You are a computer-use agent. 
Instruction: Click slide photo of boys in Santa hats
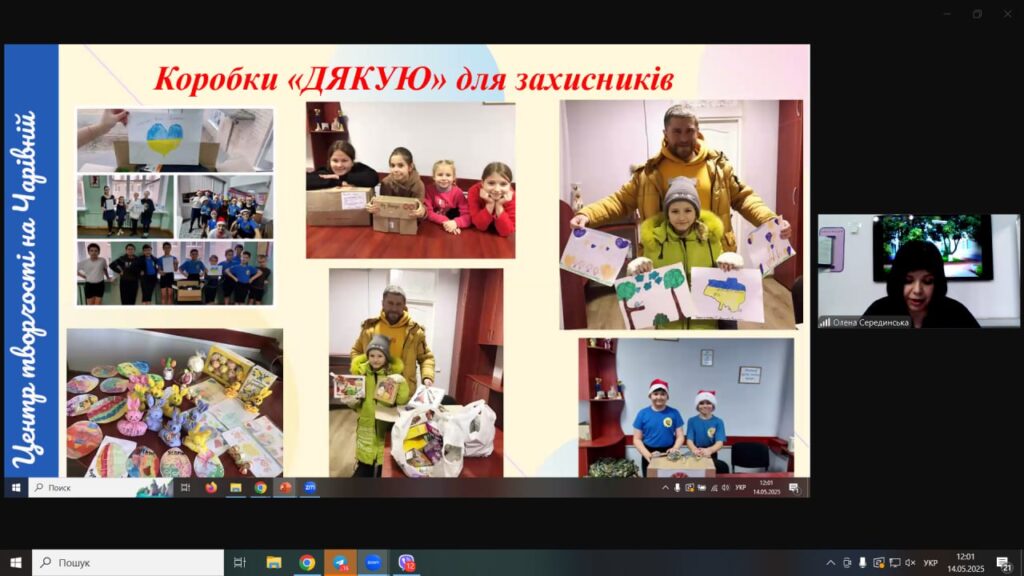coord(685,407)
